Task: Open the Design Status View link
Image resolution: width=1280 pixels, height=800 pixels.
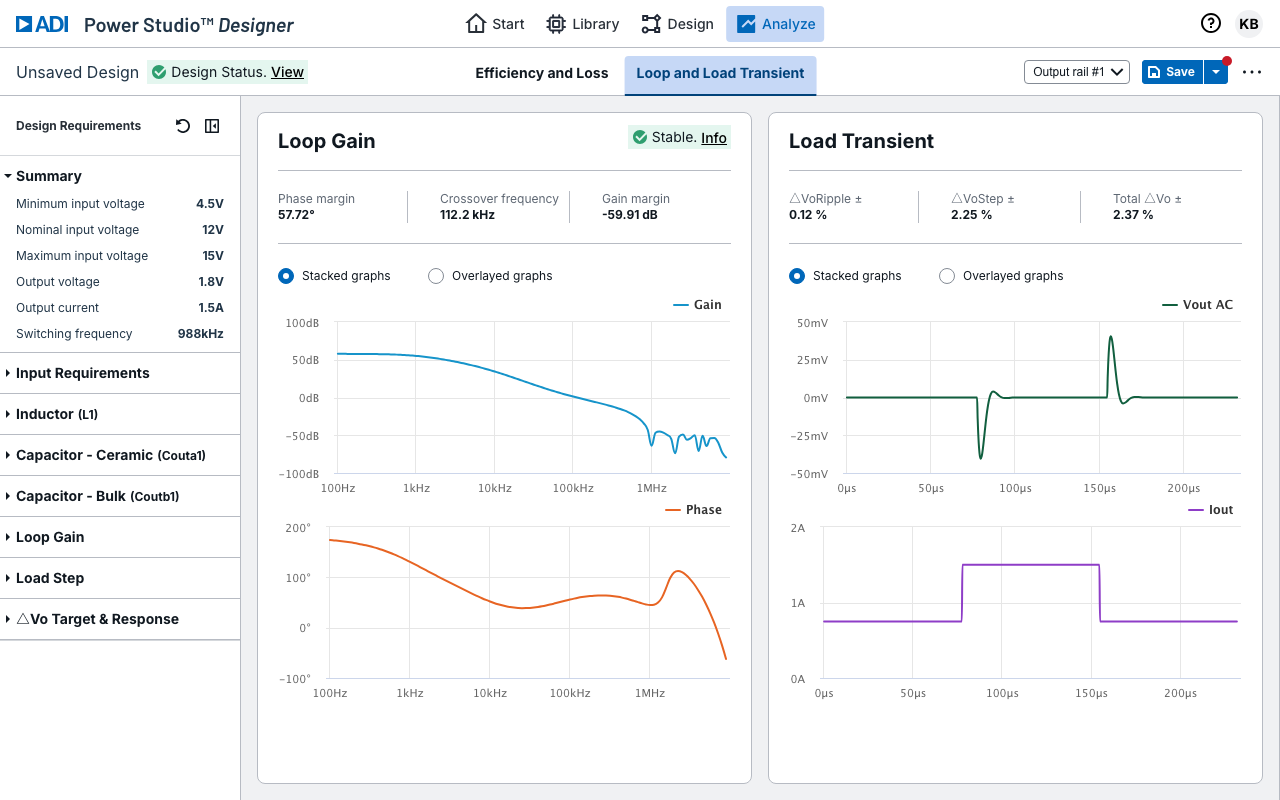Action: 287,72
